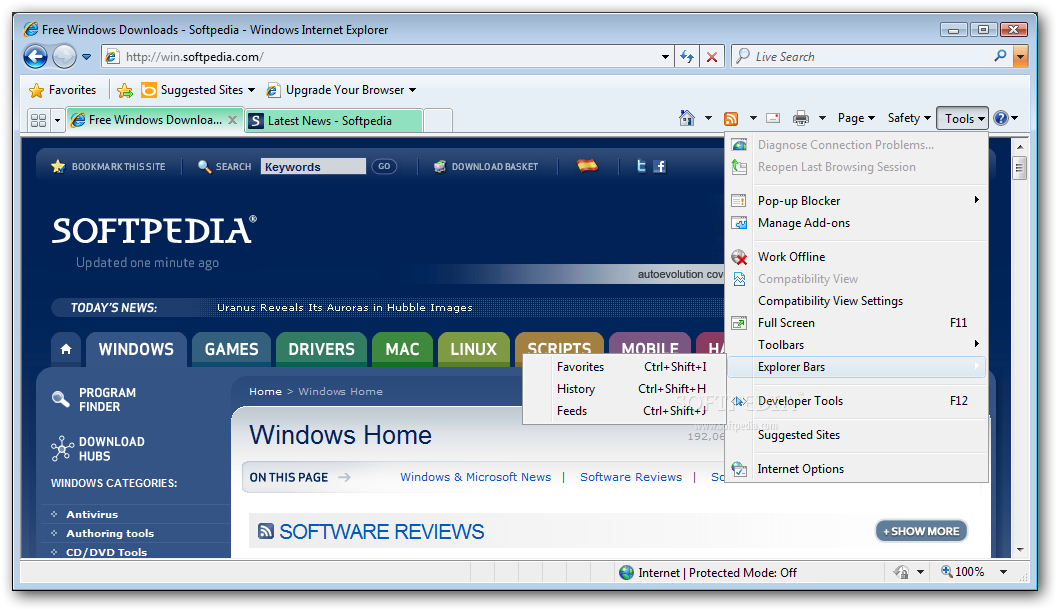Viewport: 1058px width, 611px height.
Task: Toggle Feeds explorer bar in submenu
Action: (x=625, y=411)
